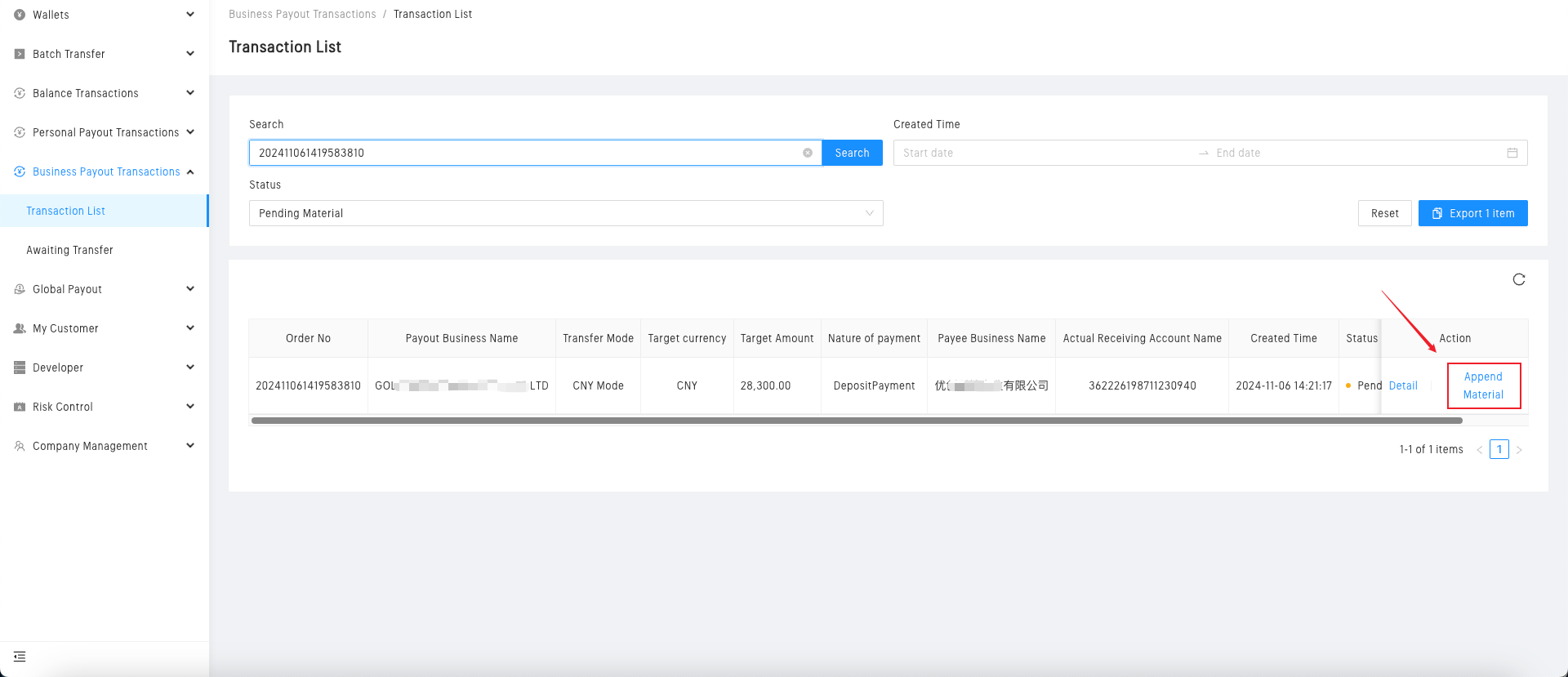Click the Order No column header

pyautogui.click(x=308, y=338)
